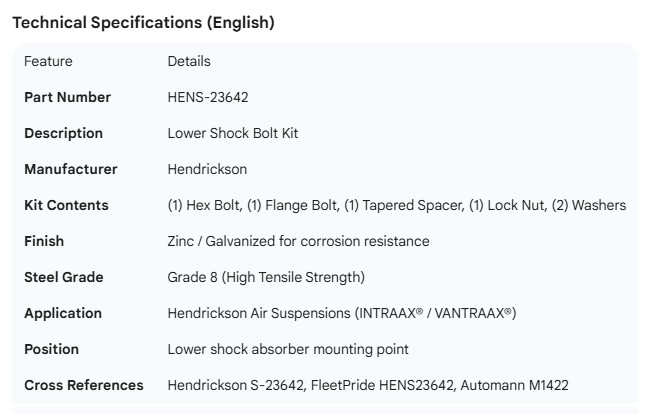Click the Zinc / Galvanized finish text
The image size is (647, 414).
click(x=298, y=241)
